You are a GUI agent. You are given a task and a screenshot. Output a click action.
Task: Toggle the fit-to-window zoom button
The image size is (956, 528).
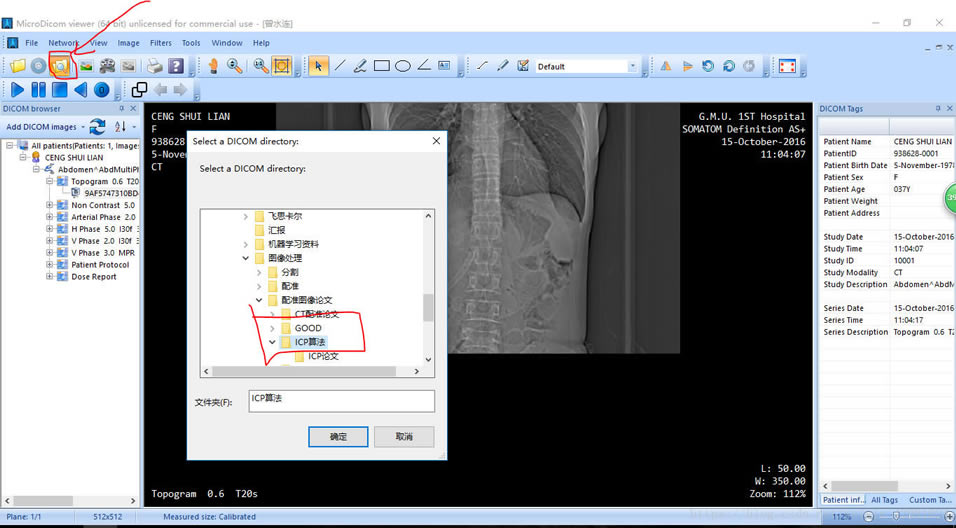tap(282, 66)
